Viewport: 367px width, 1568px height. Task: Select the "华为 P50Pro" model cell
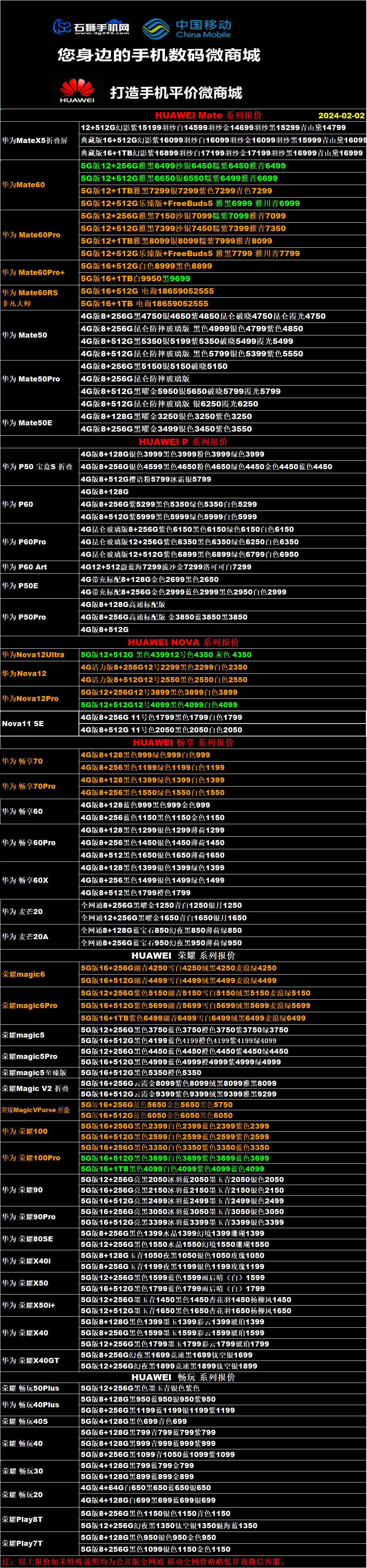pos(39,617)
